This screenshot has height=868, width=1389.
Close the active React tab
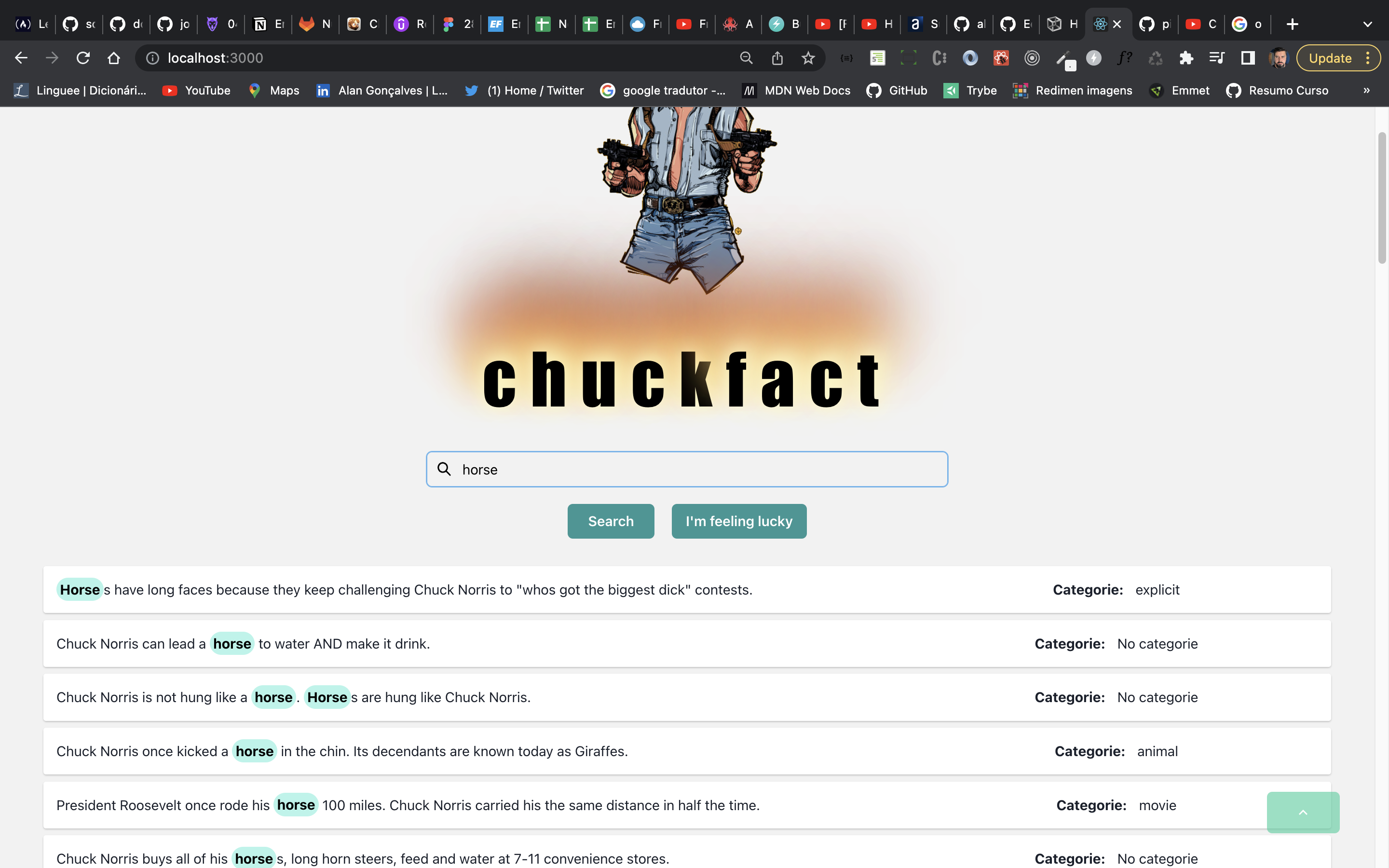tap(1117, 24)
